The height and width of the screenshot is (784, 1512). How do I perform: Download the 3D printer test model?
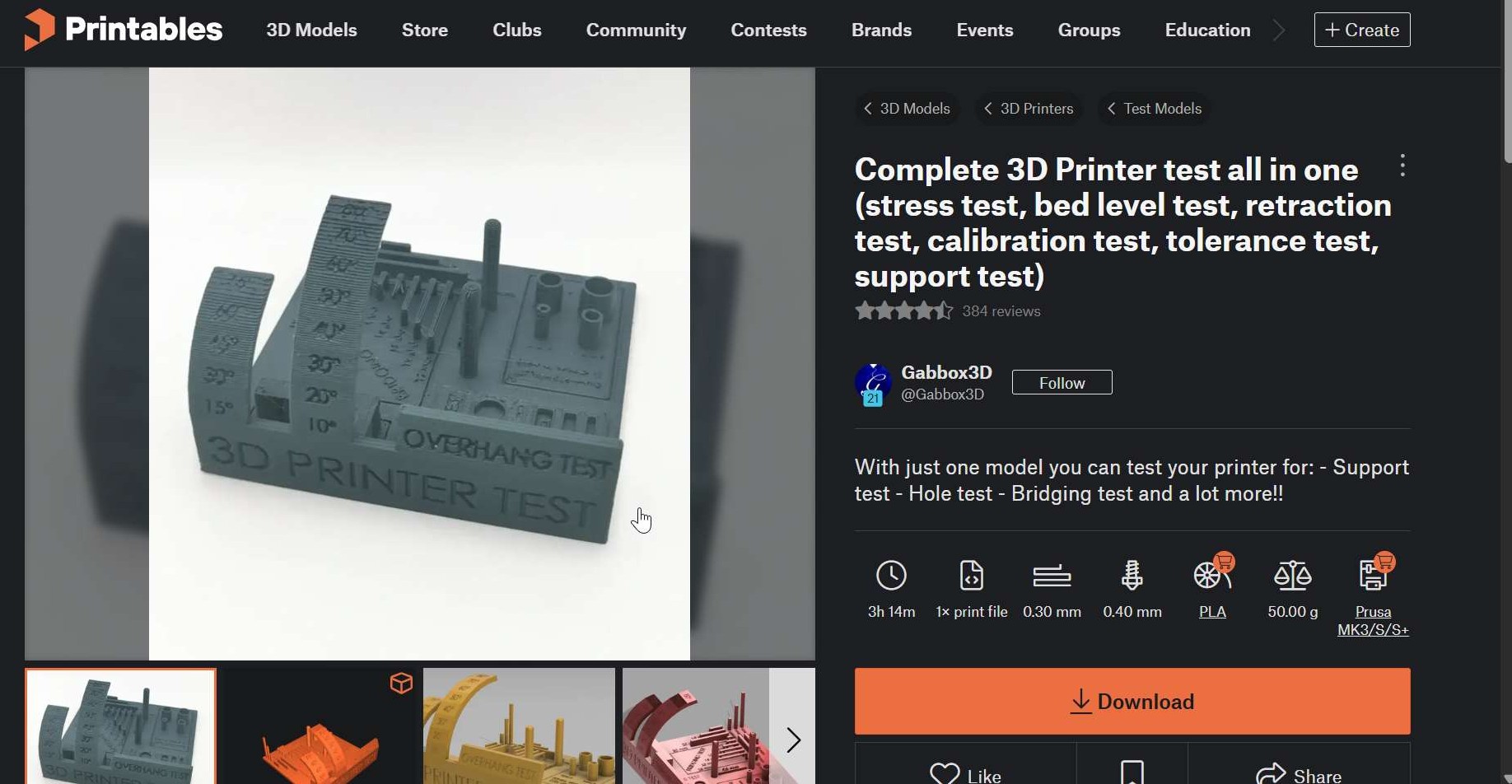pyautogui.click(x=1132, y=701)
